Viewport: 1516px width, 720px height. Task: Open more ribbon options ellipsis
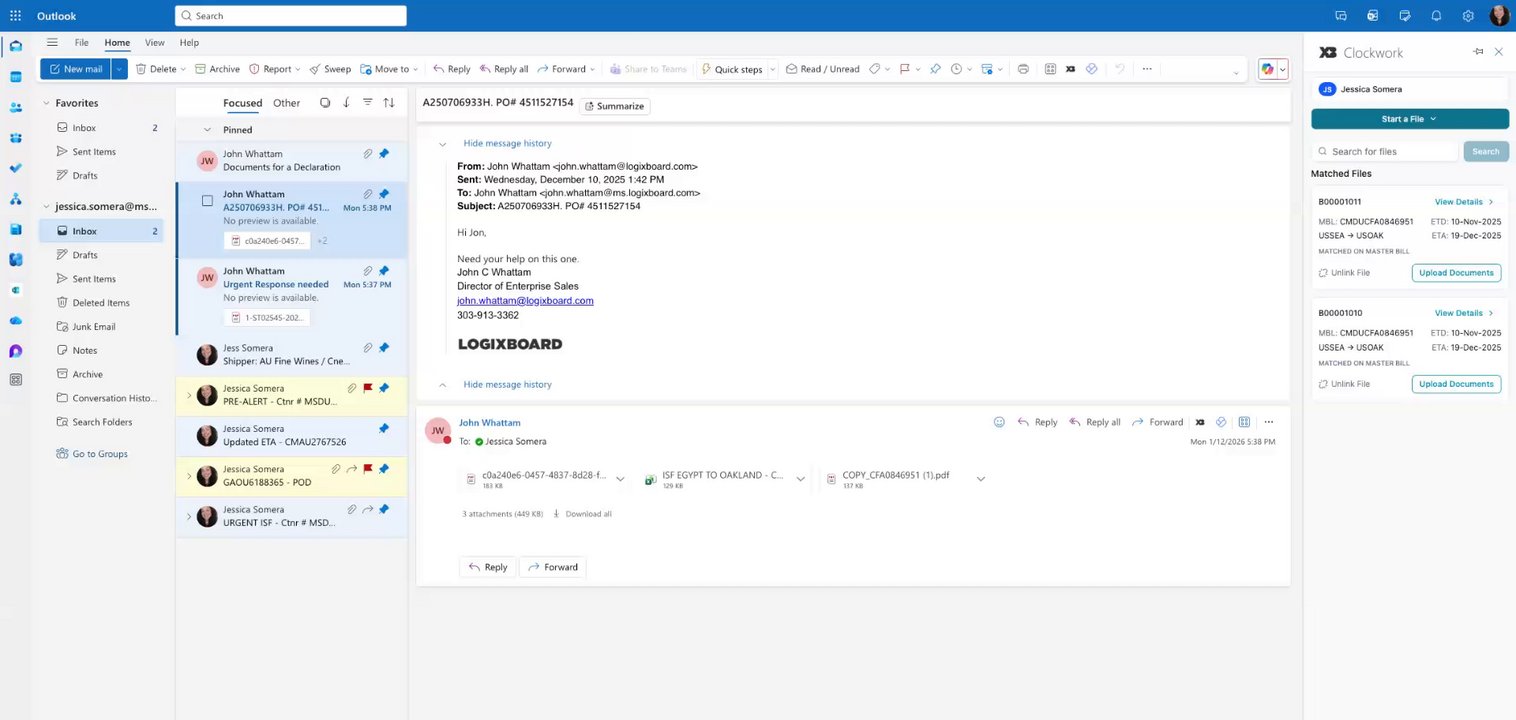click(x=1147, y=69)
